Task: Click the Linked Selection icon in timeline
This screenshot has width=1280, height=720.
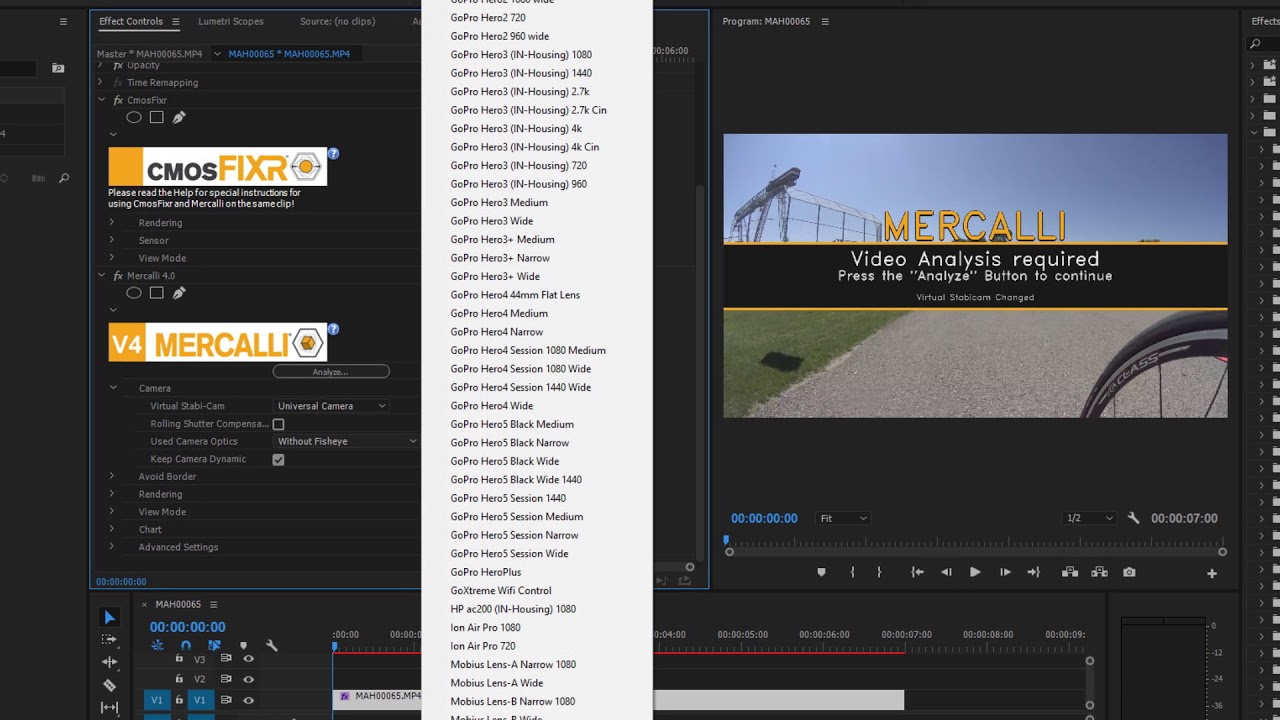Action: click(x=214, y=646)
